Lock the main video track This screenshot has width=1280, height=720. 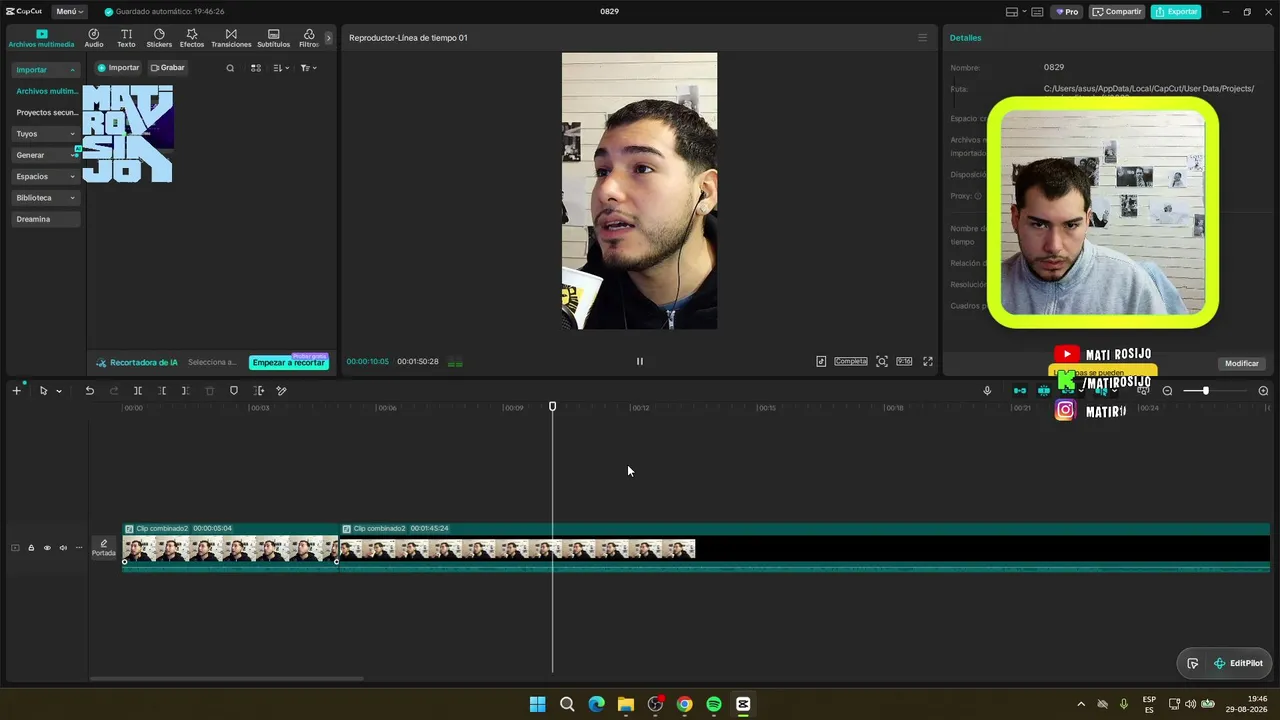tap(31, 548)
